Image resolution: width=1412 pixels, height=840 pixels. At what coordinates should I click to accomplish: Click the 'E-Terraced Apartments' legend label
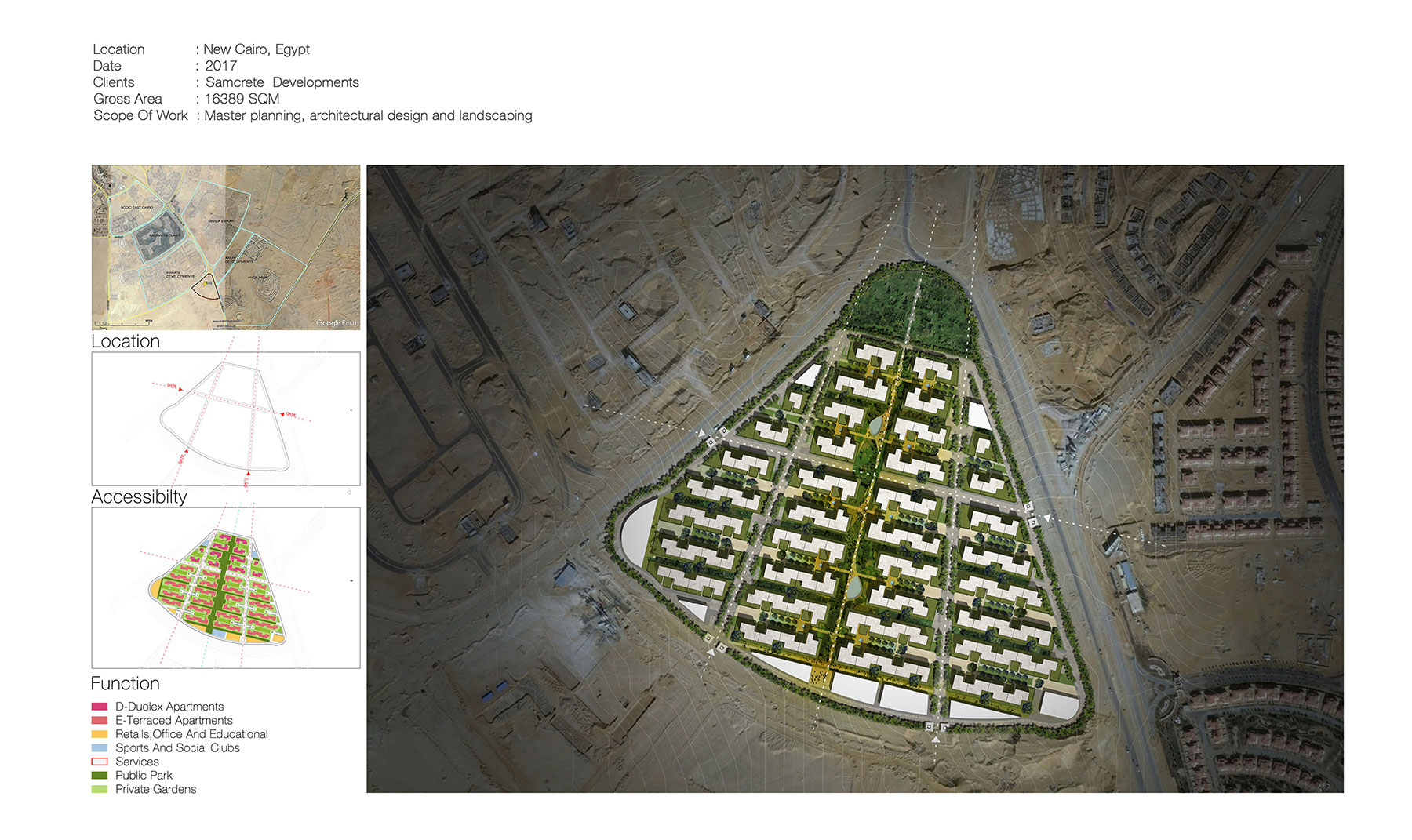(x=174, y=720)
